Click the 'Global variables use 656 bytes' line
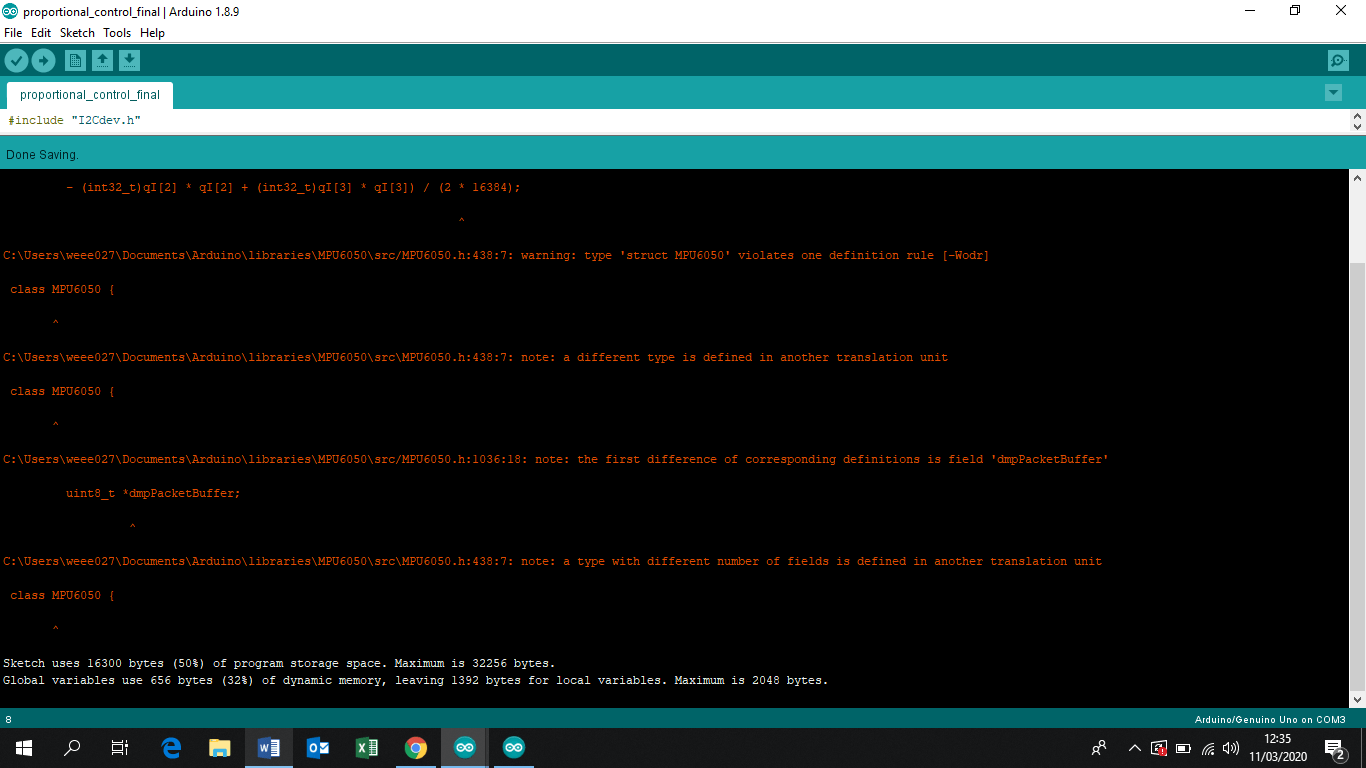Viewport: 1366px width, 768px height. coord(416,680)
